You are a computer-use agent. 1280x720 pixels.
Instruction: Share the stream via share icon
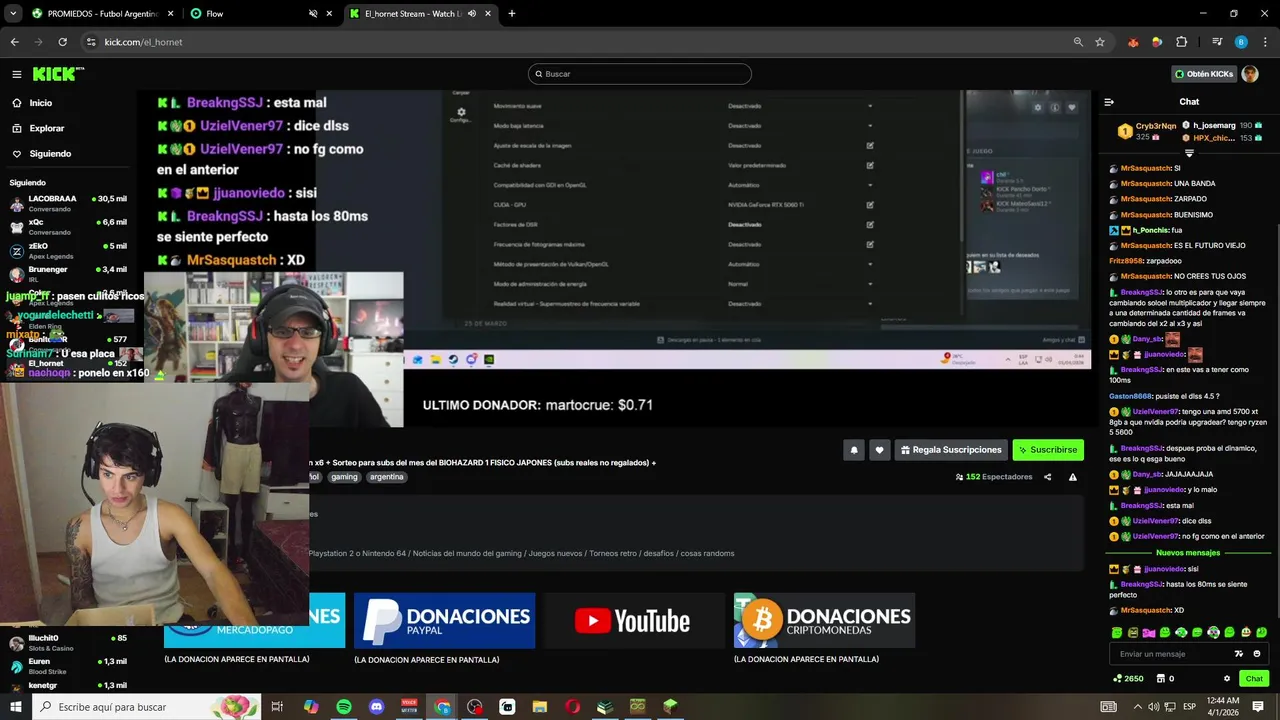click(1047, 477)
